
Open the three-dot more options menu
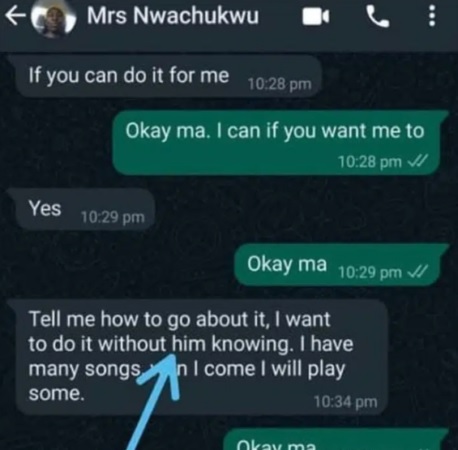click(x=432, y=16)
